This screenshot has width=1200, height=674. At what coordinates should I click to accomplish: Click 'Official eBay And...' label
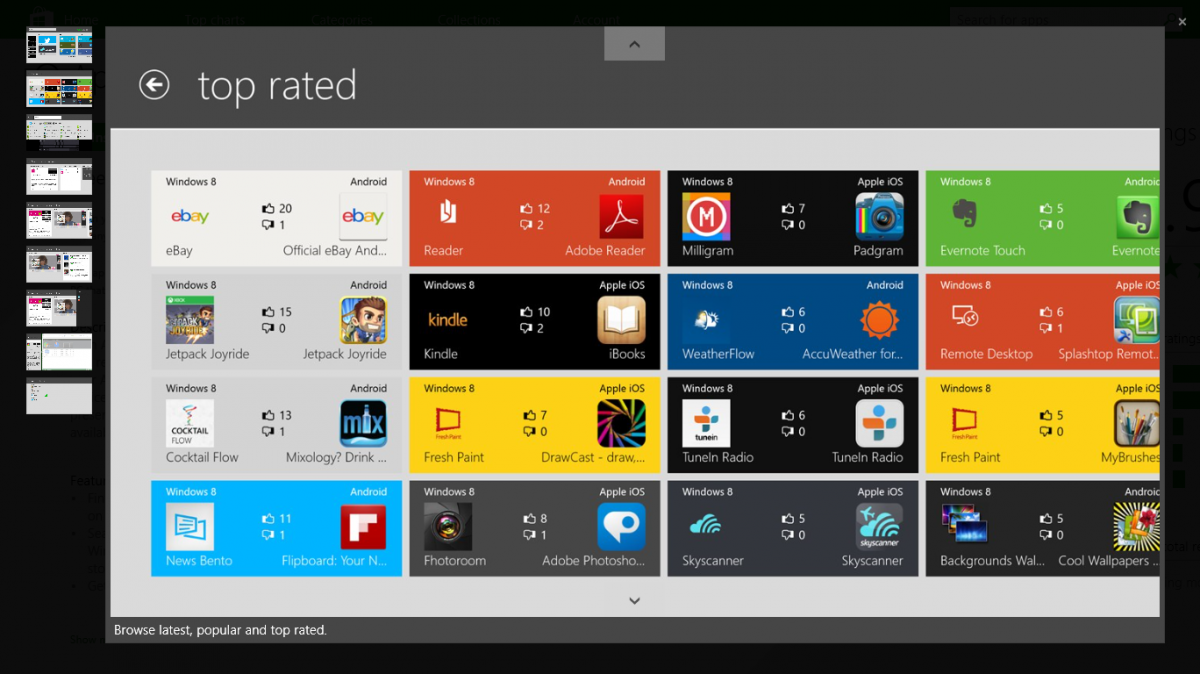pos(335,251)
